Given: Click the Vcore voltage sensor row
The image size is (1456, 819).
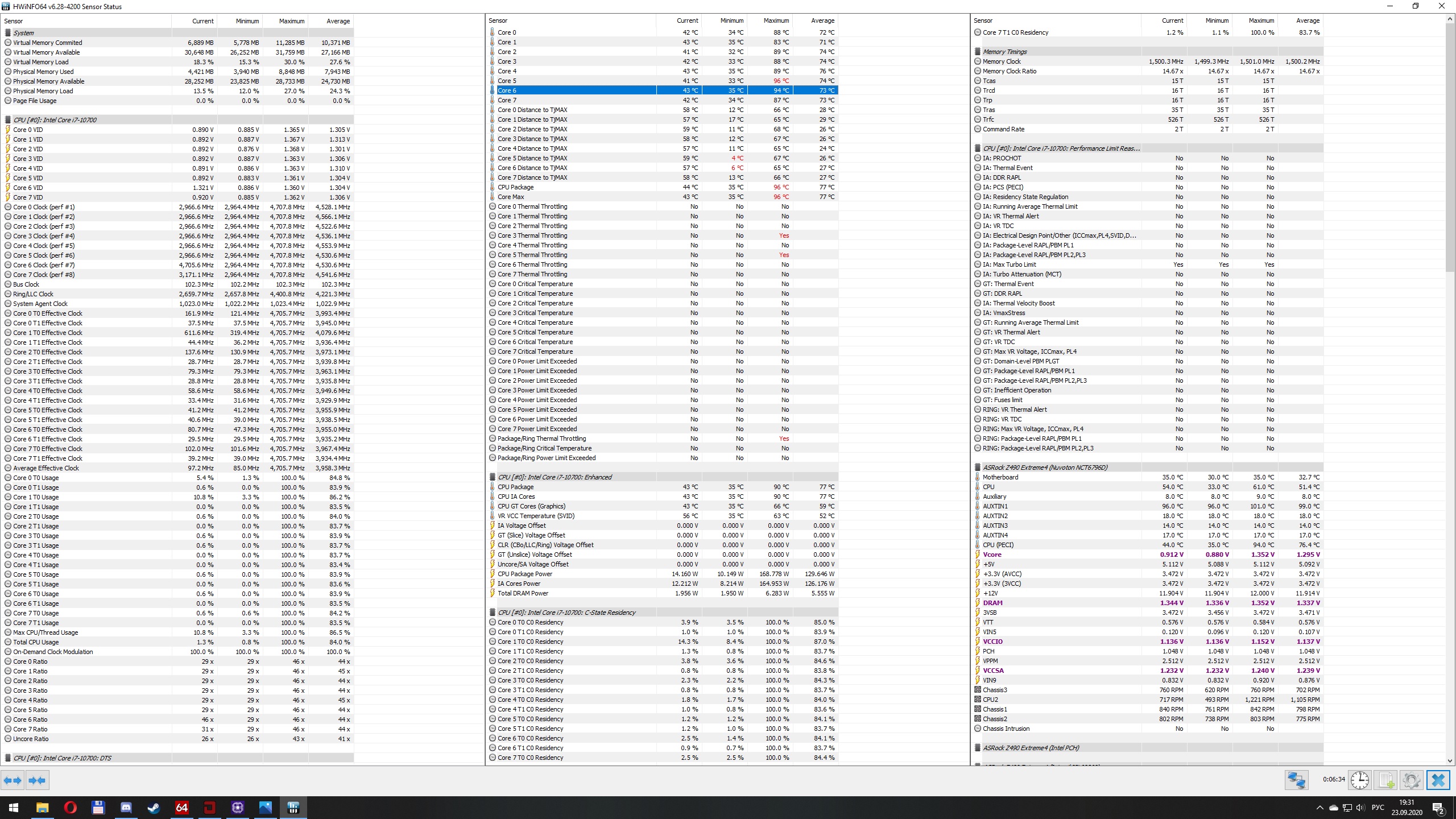Looking at the screenshot, I should point(992,555).
